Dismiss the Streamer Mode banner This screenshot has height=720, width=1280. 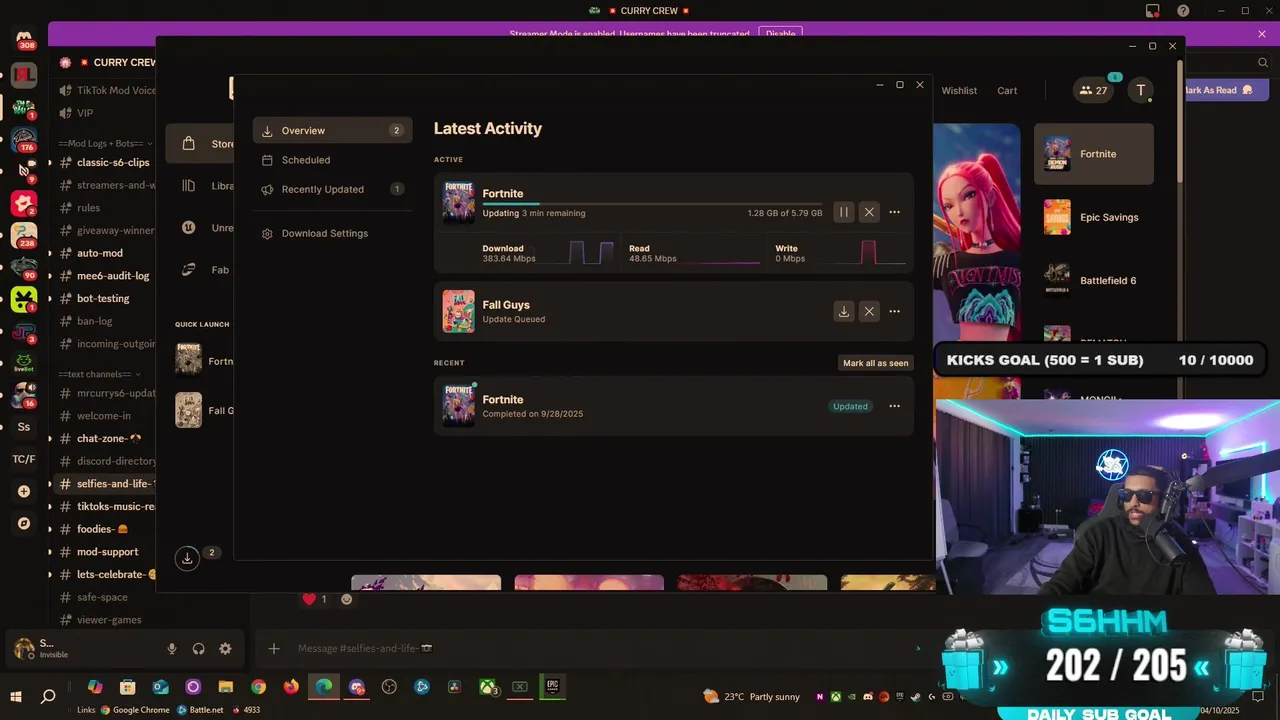pos(1262,34)
